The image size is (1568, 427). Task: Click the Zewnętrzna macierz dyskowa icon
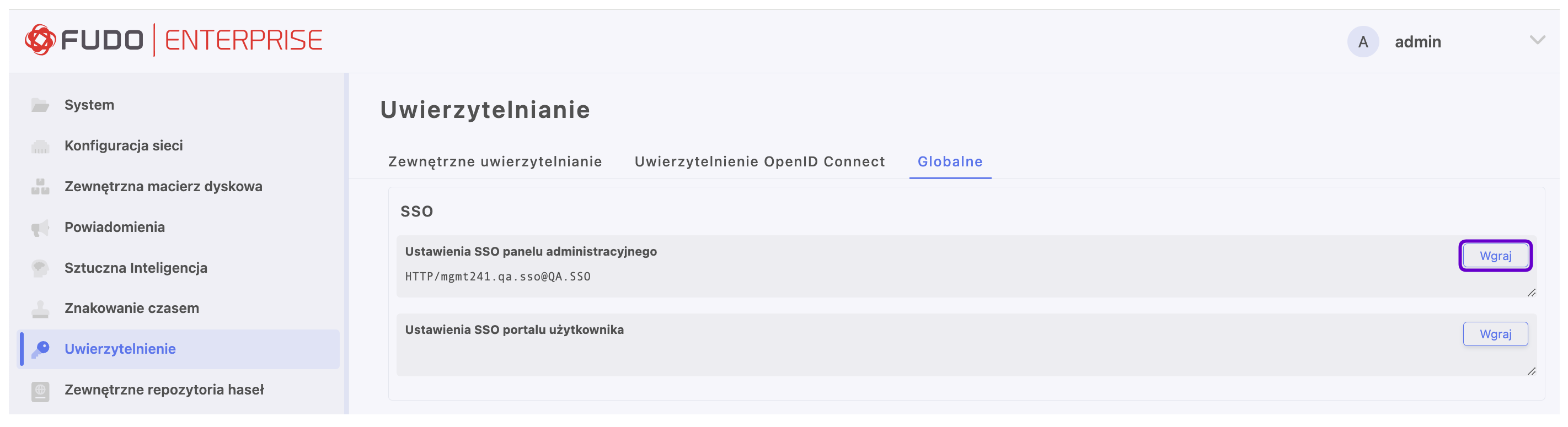point(40,187)
